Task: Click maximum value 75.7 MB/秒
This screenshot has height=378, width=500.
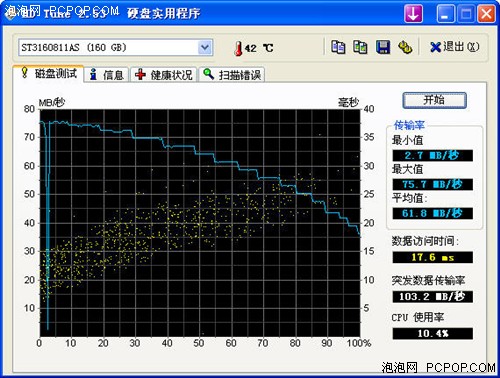Action: click(433, 184)
